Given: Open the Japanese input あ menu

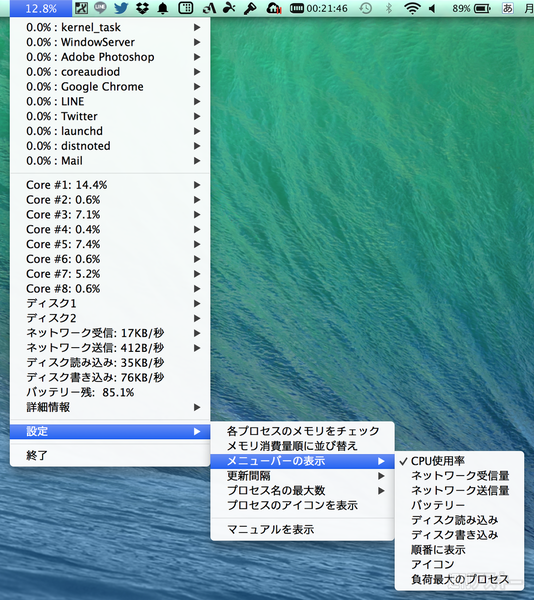Looking at the screenshot, I should (x=508, y=8).
